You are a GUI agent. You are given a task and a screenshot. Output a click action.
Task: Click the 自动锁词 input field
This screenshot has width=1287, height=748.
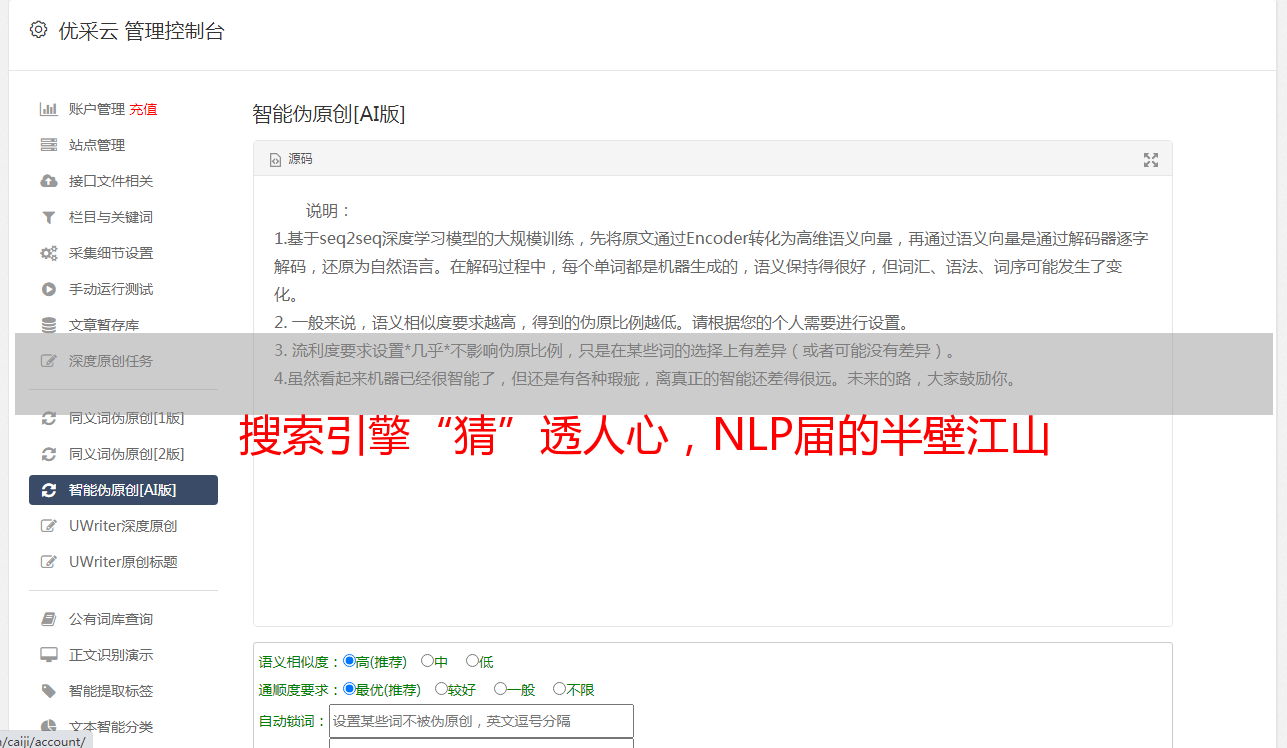pos(481,721)
